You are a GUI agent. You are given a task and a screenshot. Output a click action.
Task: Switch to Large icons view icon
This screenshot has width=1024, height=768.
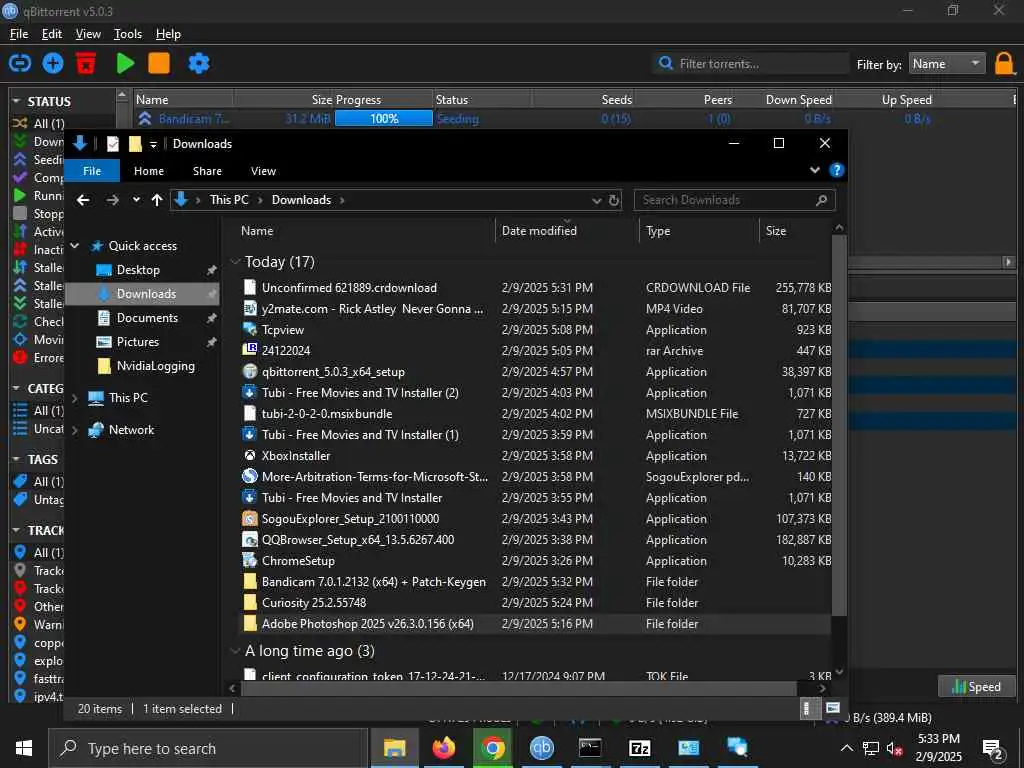833,708
